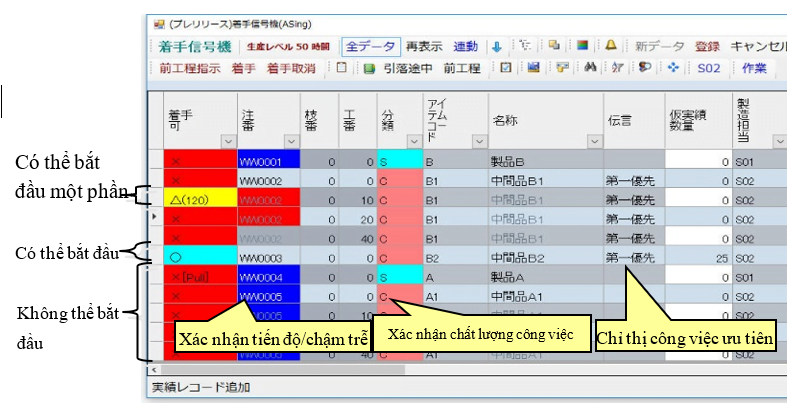Select the 中間品B2 name cell
This screenshot has width=804, height=419.
546,257
